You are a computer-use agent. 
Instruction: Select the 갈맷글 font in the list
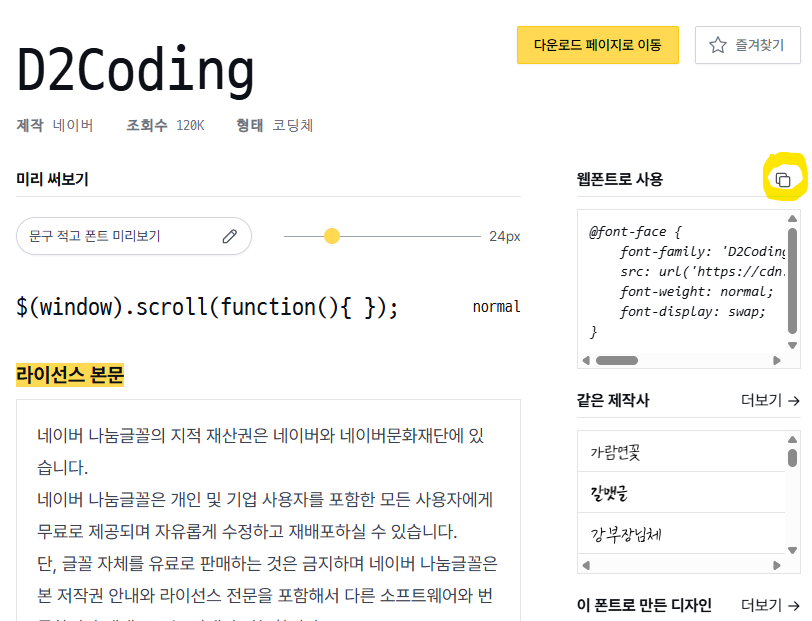(x=682, y=492)
